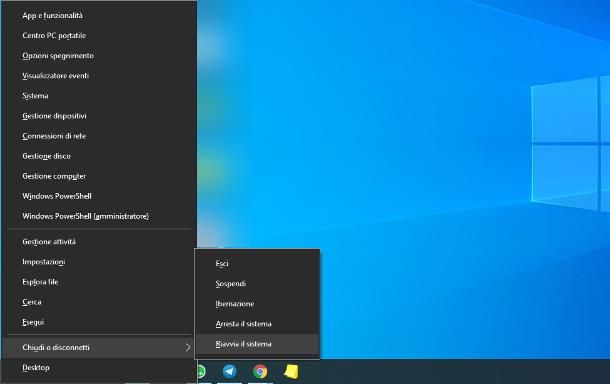Open Telegram from the taskbar
610x384 pixels.
[x=230, y=371]
